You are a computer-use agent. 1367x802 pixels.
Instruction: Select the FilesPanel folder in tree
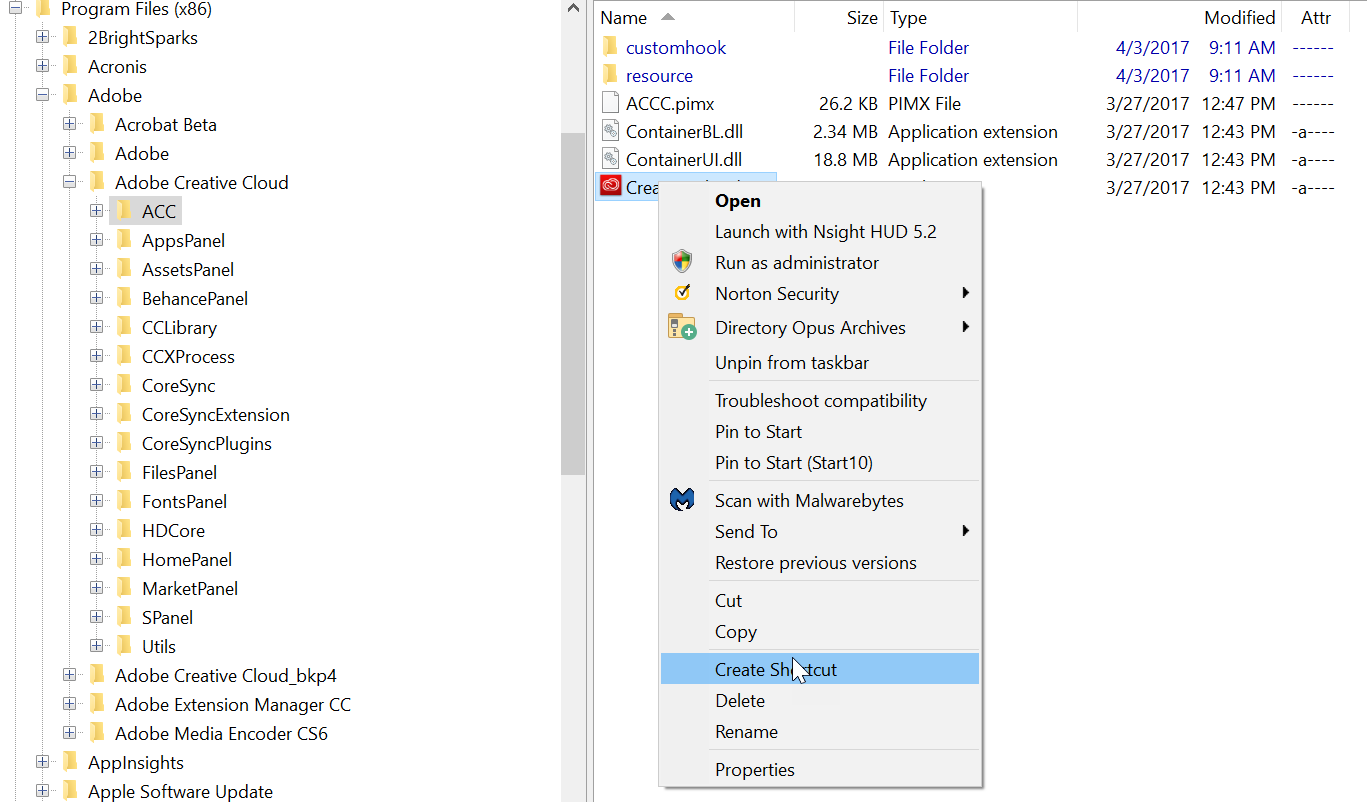point(180,472)
